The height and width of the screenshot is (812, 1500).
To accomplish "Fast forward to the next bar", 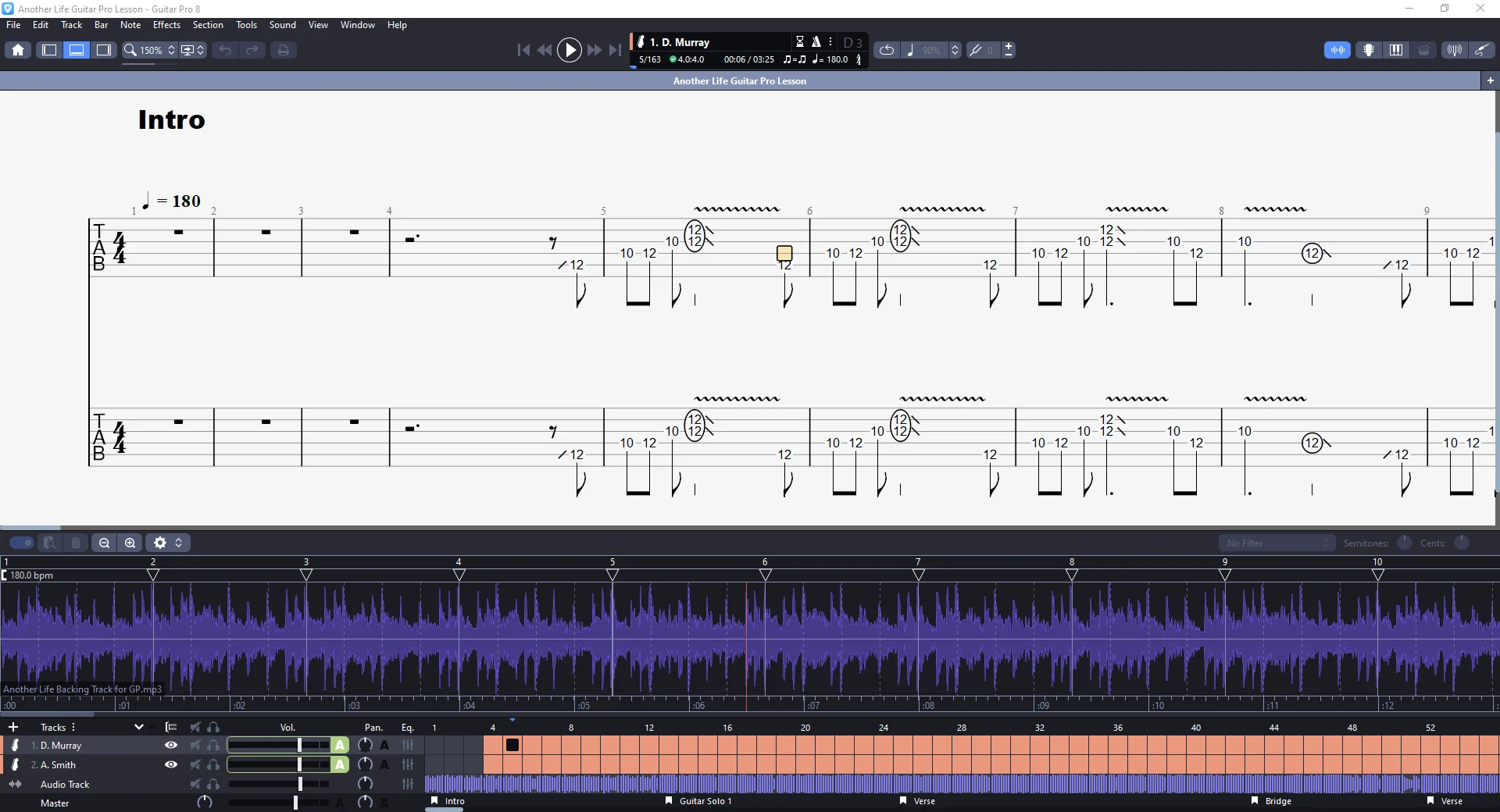I will click(595, 50).
